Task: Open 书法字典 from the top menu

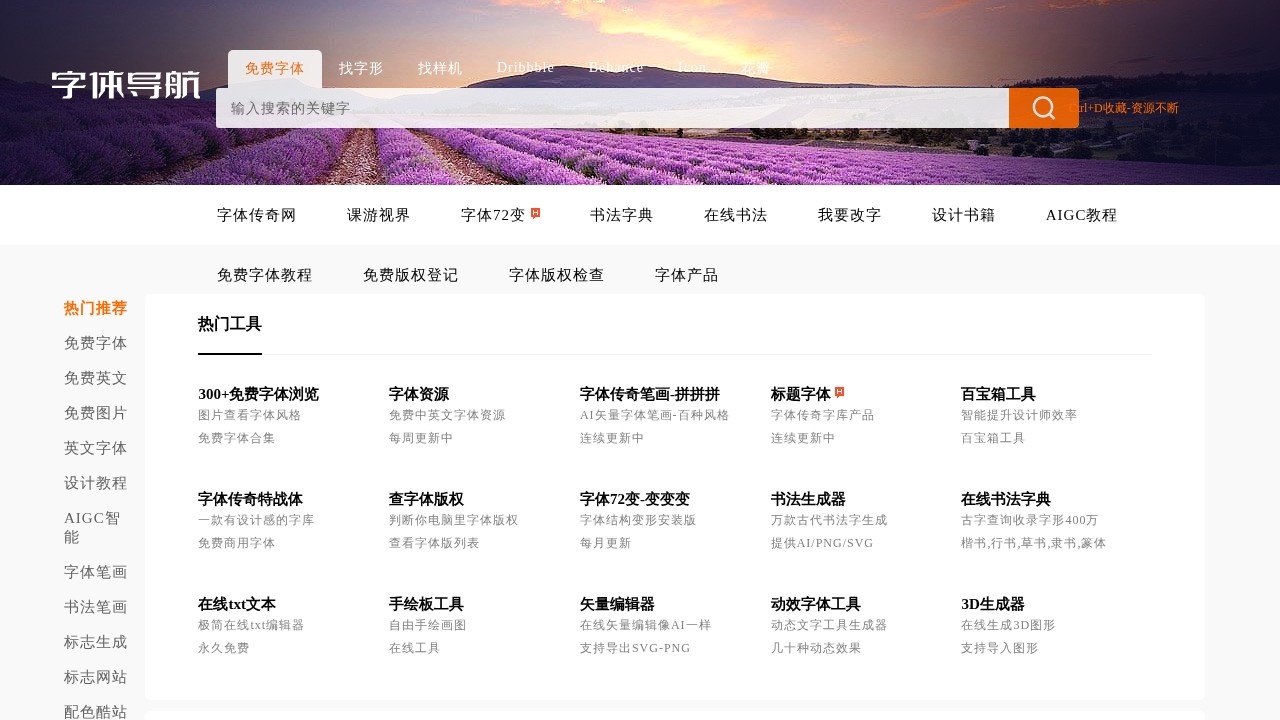Action: point(621,215)
